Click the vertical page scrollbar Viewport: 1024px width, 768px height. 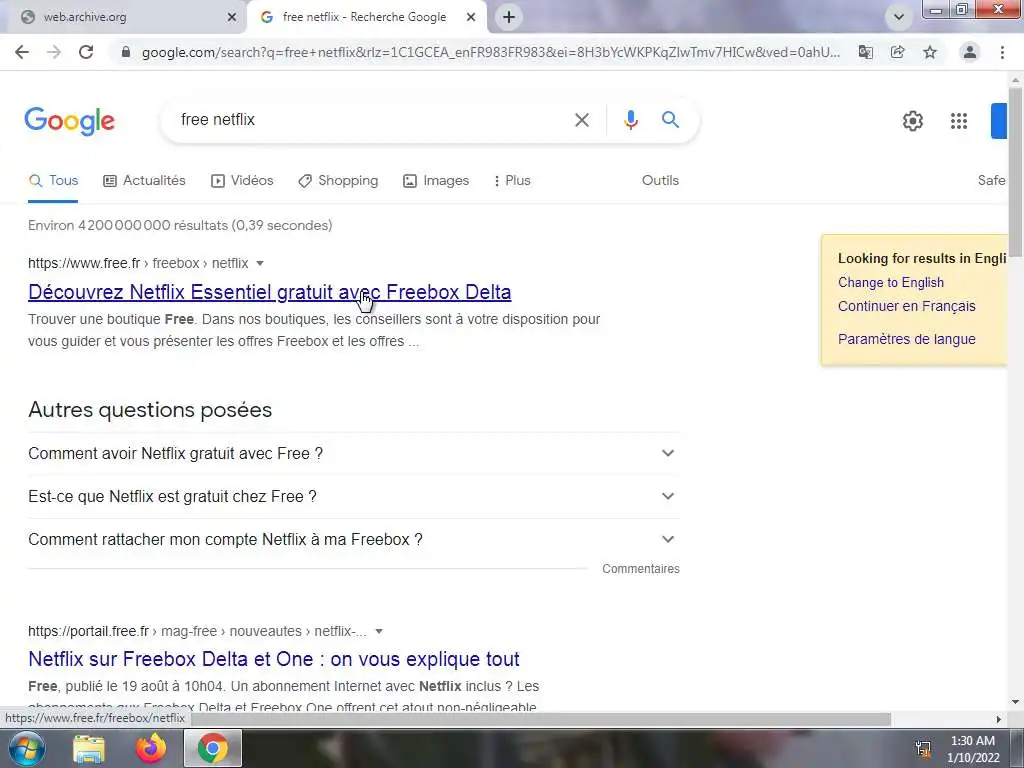coord(1015,172)
